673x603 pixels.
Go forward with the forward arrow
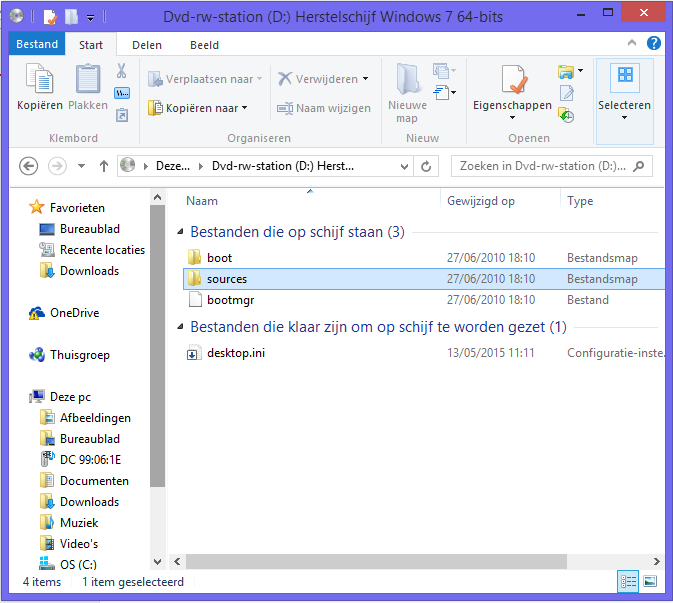click(x=57, y=166)
